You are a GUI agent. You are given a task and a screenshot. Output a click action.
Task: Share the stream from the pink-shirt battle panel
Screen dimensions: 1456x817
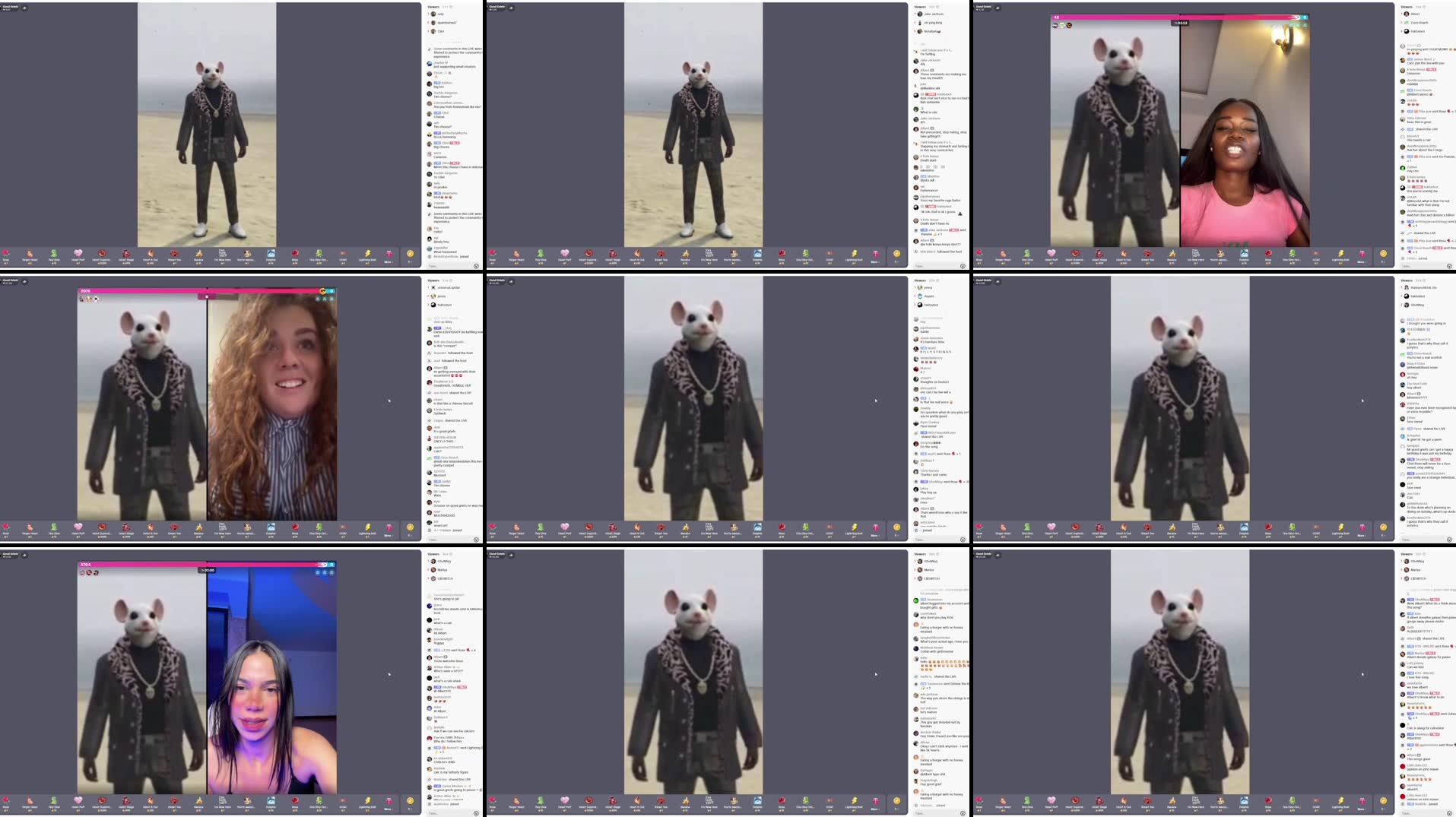point(998,8)
